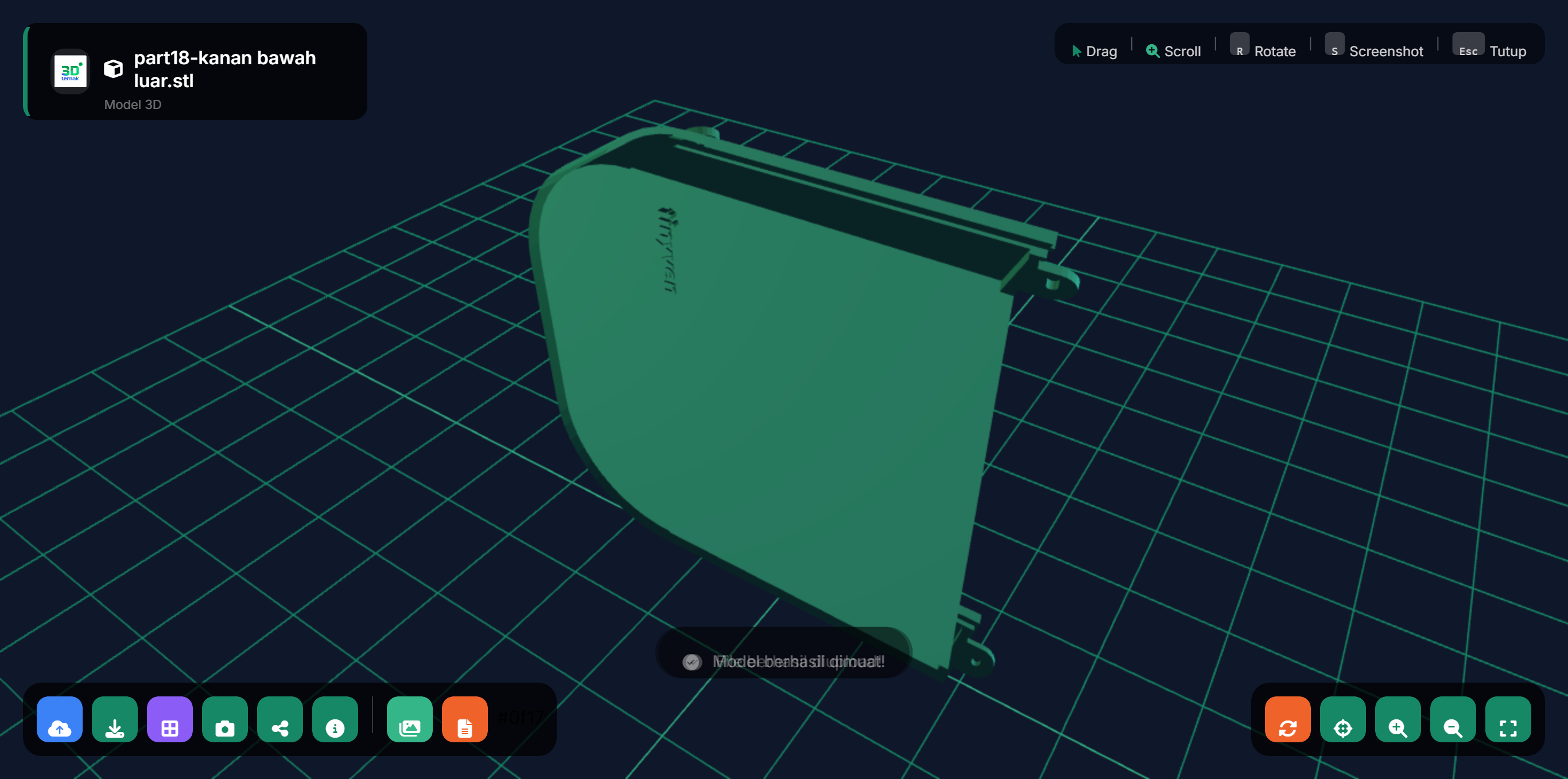
Task: Click the download model icon
Action: tap(114, 719)
